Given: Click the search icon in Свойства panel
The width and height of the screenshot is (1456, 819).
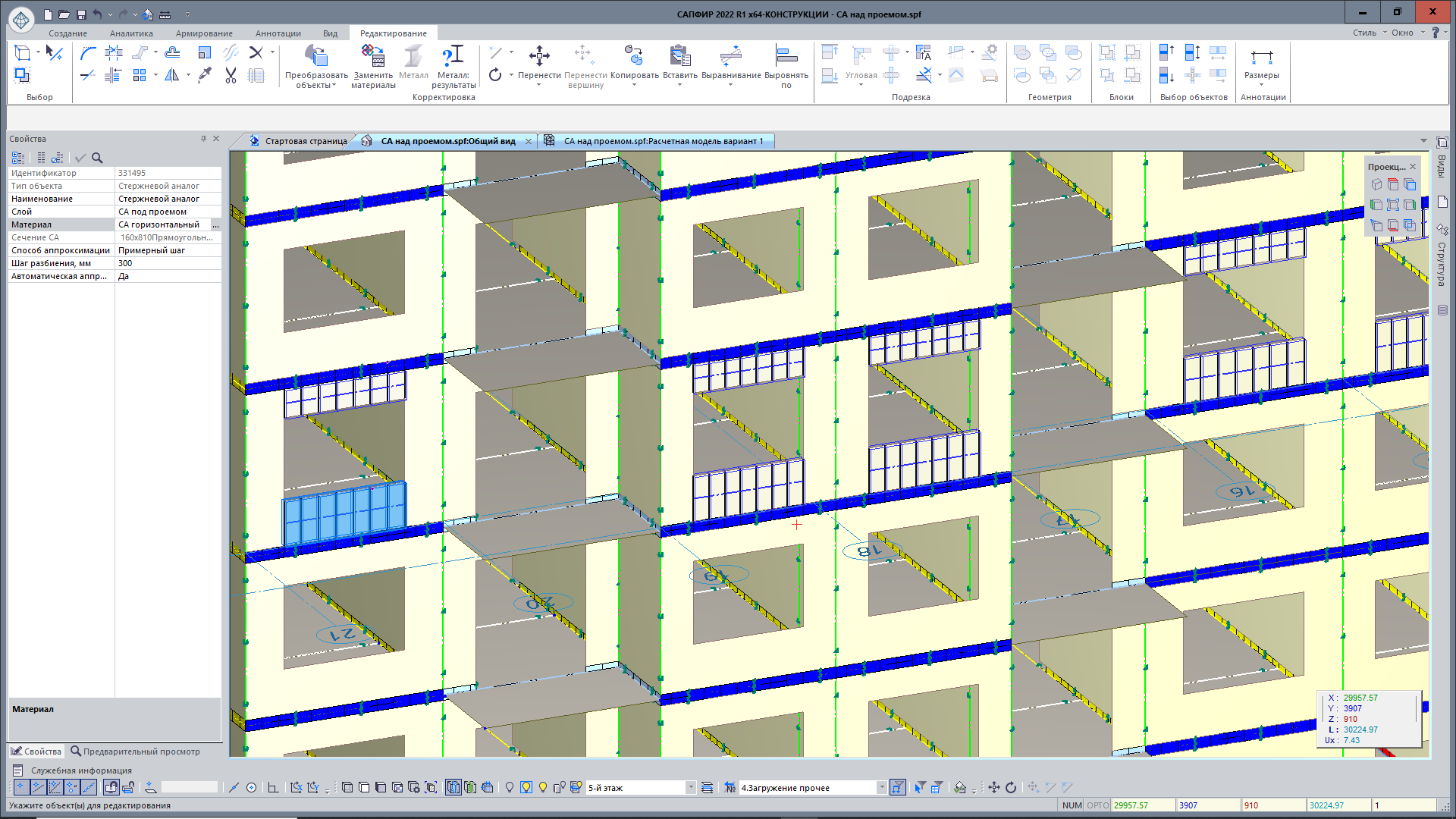Looking at the screenshot, I should click(97, 158).
